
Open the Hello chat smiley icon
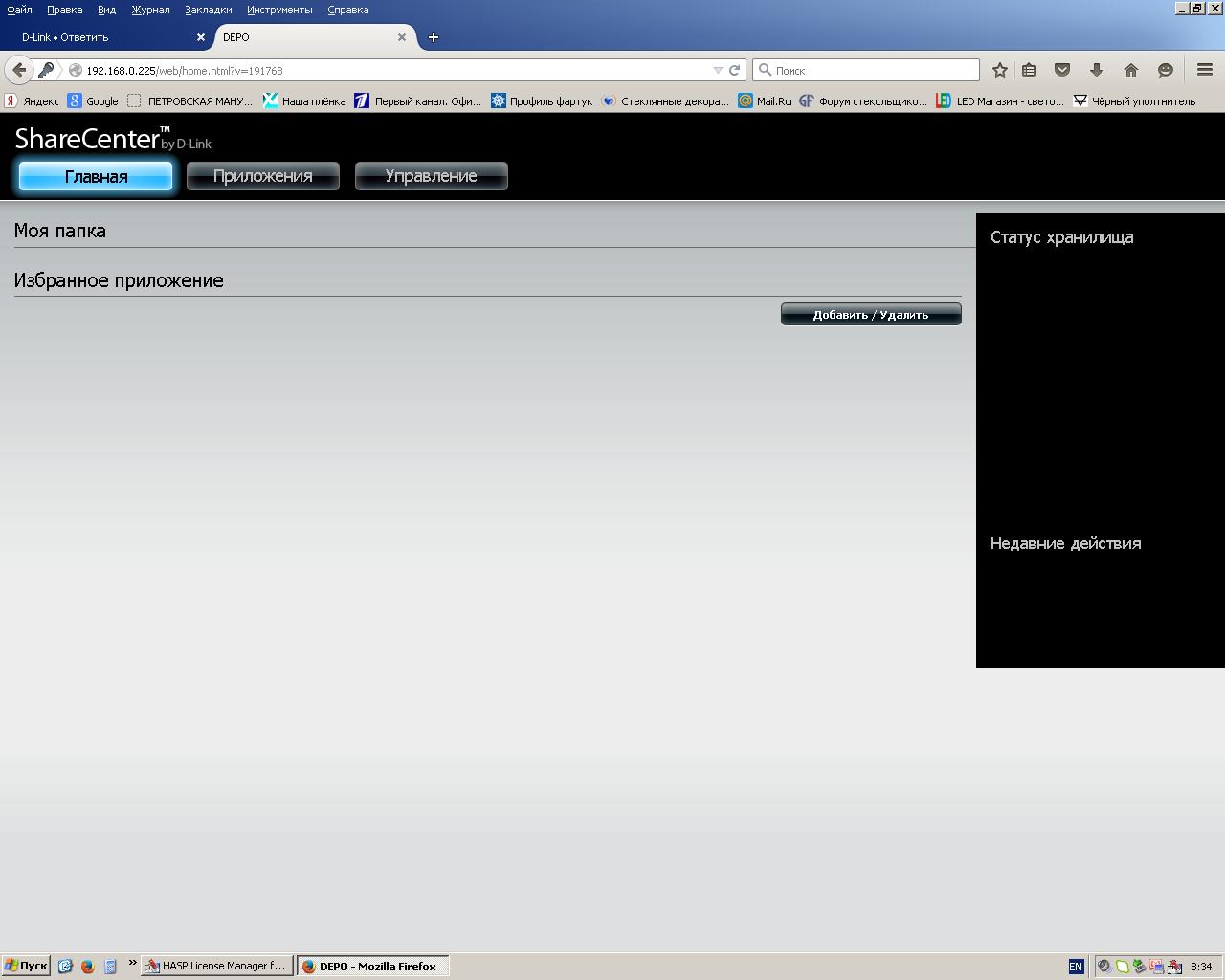click(x=1166, y=70)
